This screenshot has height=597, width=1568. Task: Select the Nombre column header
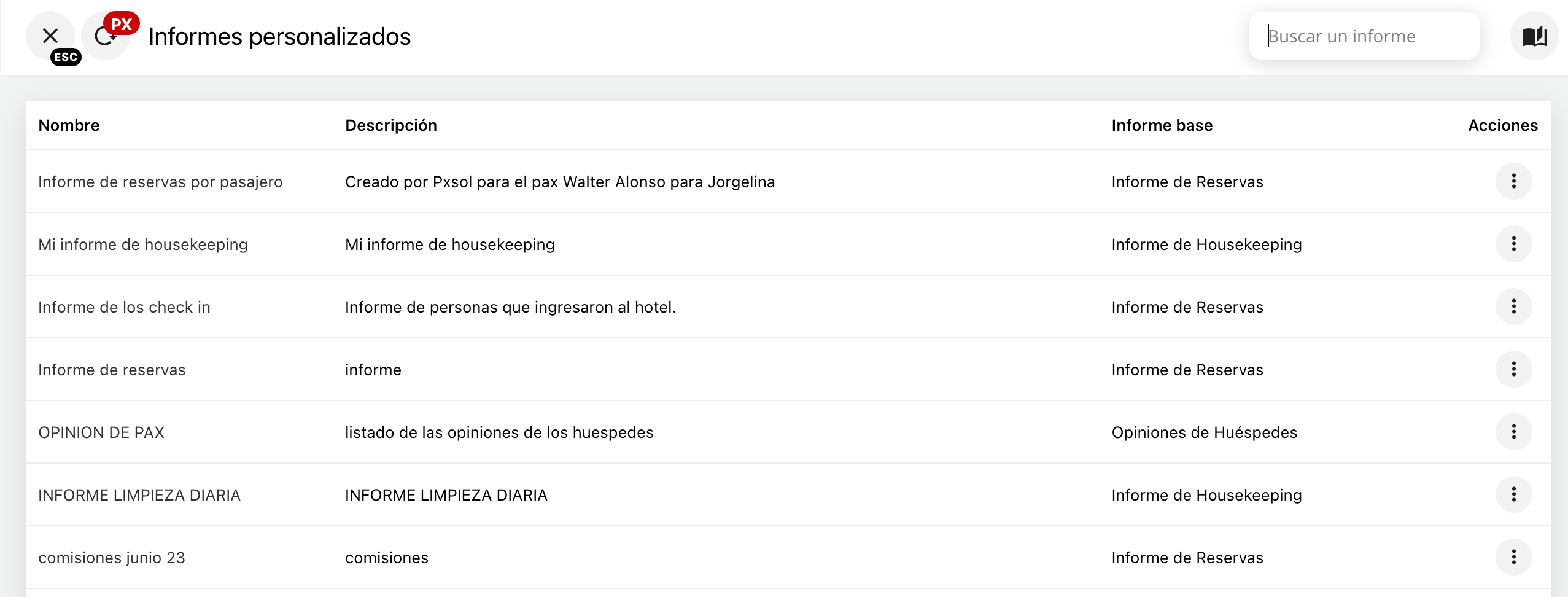69,125
